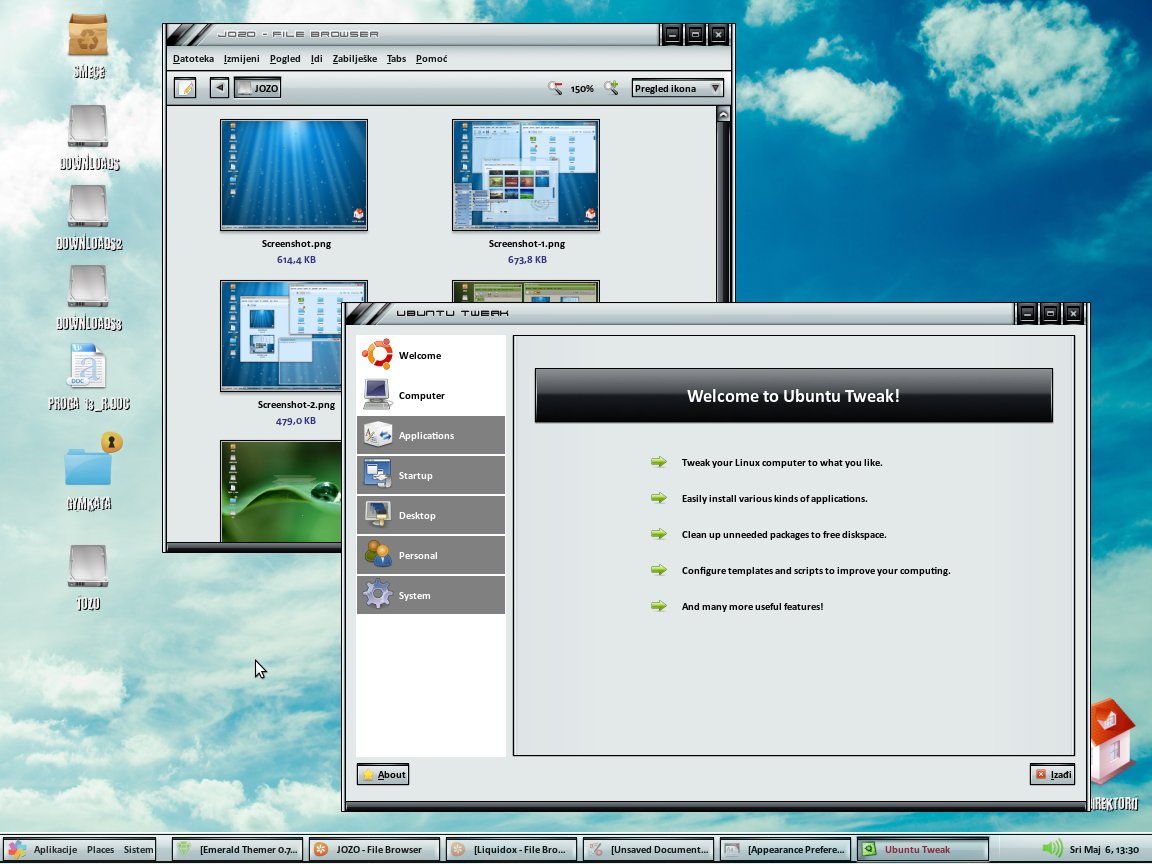Open the Pomoć menu in File Browser
Screen dimensions: 1152x864
tap(431, 59)
